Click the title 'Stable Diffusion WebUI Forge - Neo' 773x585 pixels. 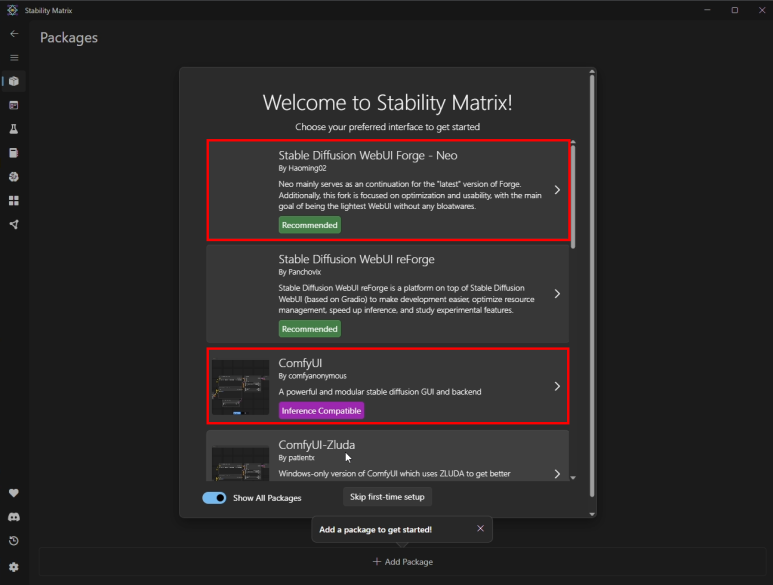tap(368, 155)
